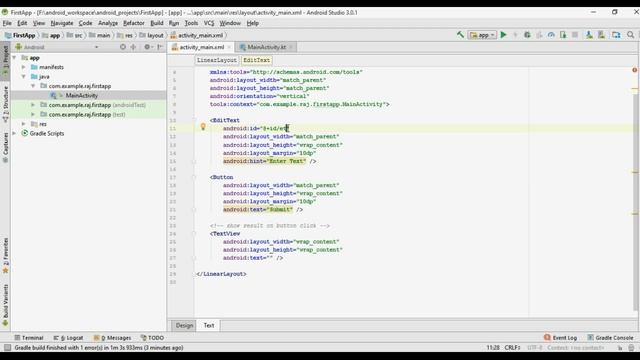Open the app run configuration dropdown
This screenshot has height=360, width=640.
click(482, 35)
